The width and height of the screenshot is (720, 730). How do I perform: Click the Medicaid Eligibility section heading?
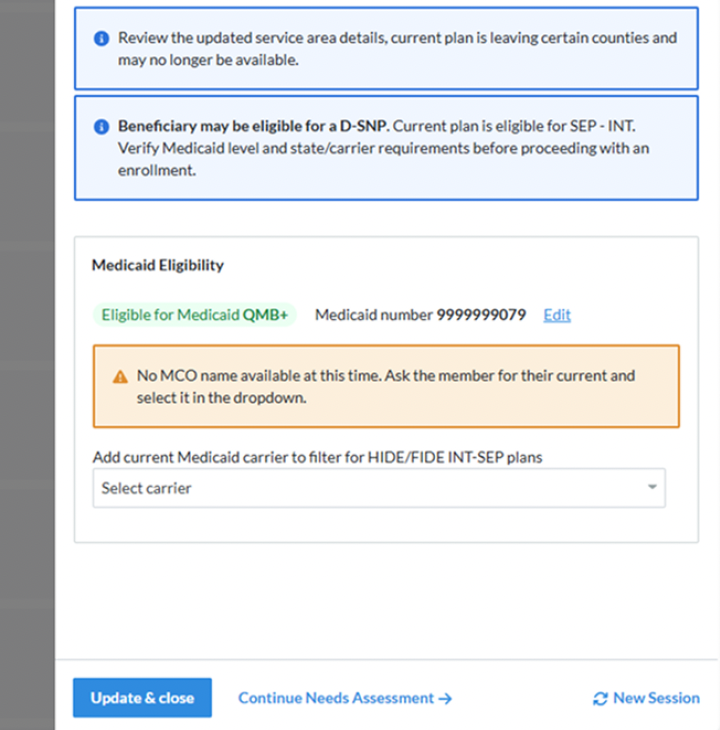coord(158,265)
